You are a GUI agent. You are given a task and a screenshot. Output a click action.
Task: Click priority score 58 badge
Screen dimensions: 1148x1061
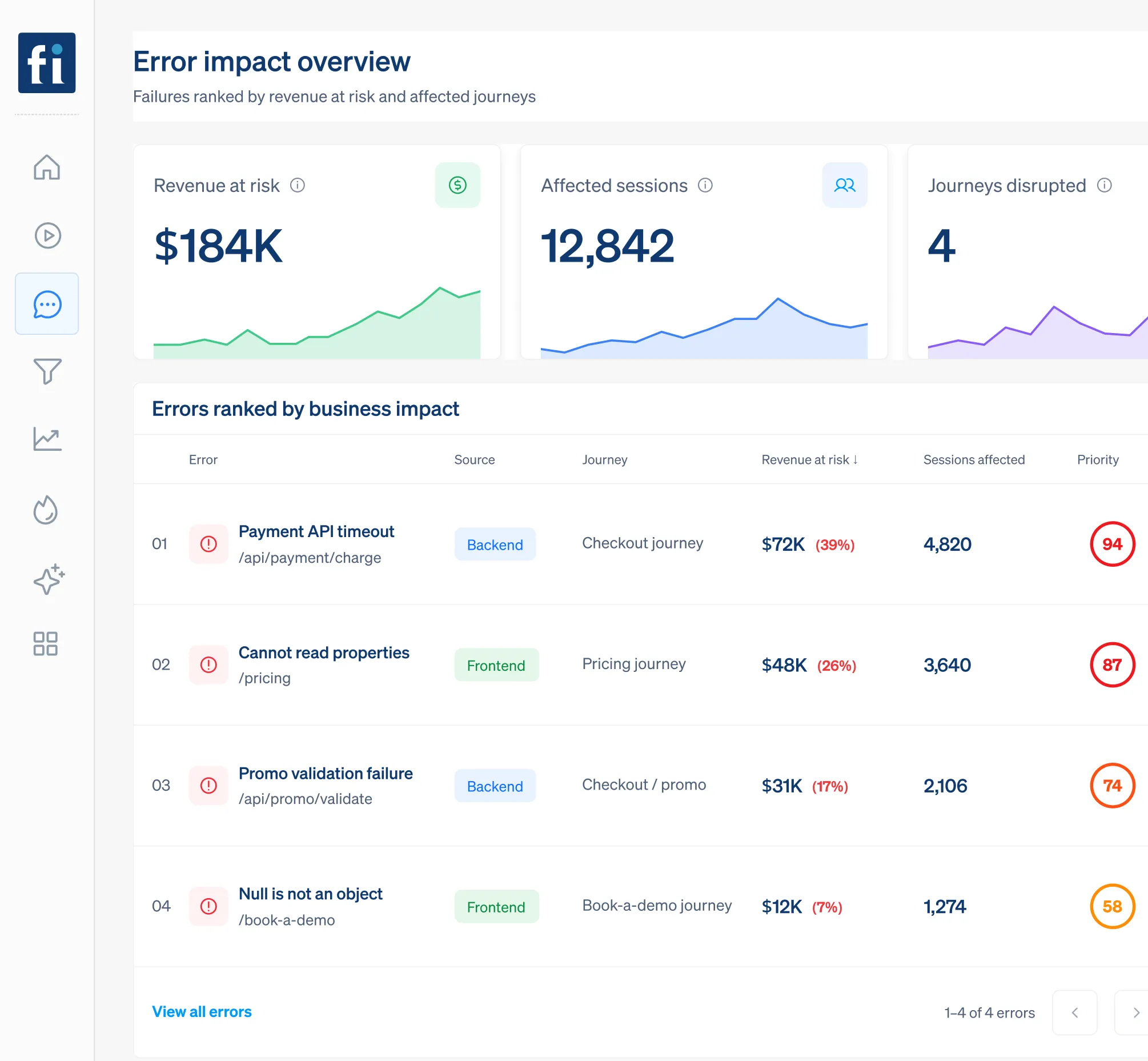click(x=1113, y=906)
